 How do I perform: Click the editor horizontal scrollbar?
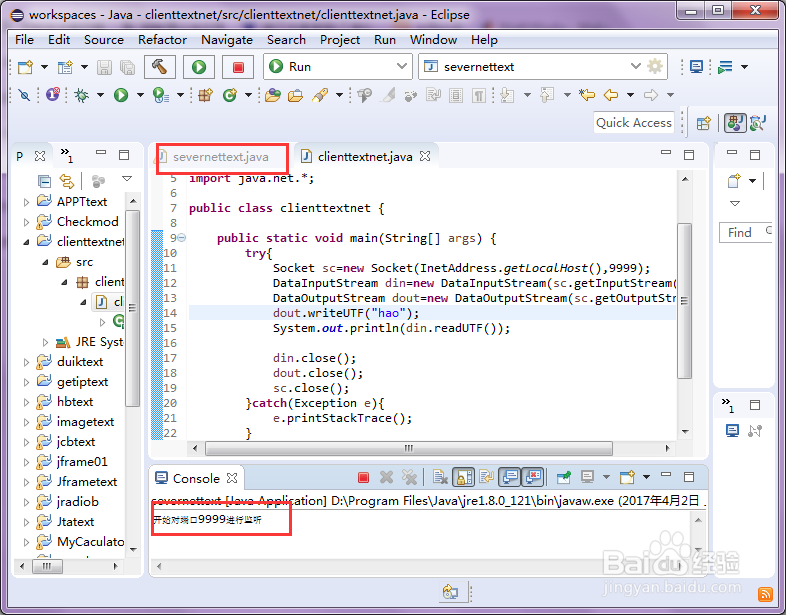409,448
